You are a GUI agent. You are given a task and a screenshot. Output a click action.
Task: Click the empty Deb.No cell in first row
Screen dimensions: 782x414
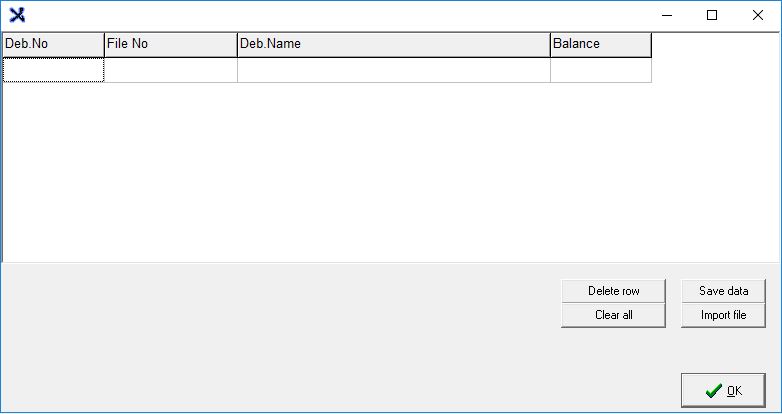pos(53,70)
